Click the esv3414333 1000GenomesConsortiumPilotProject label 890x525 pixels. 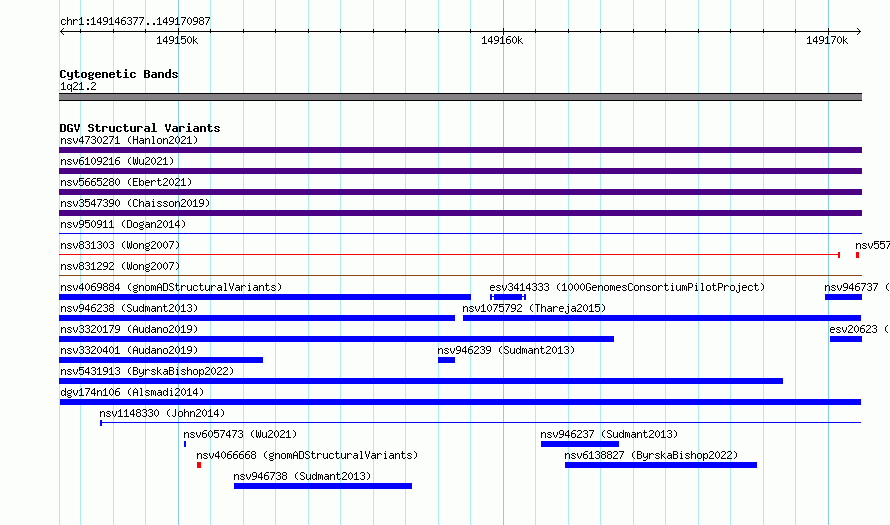(x=627, y=287)
